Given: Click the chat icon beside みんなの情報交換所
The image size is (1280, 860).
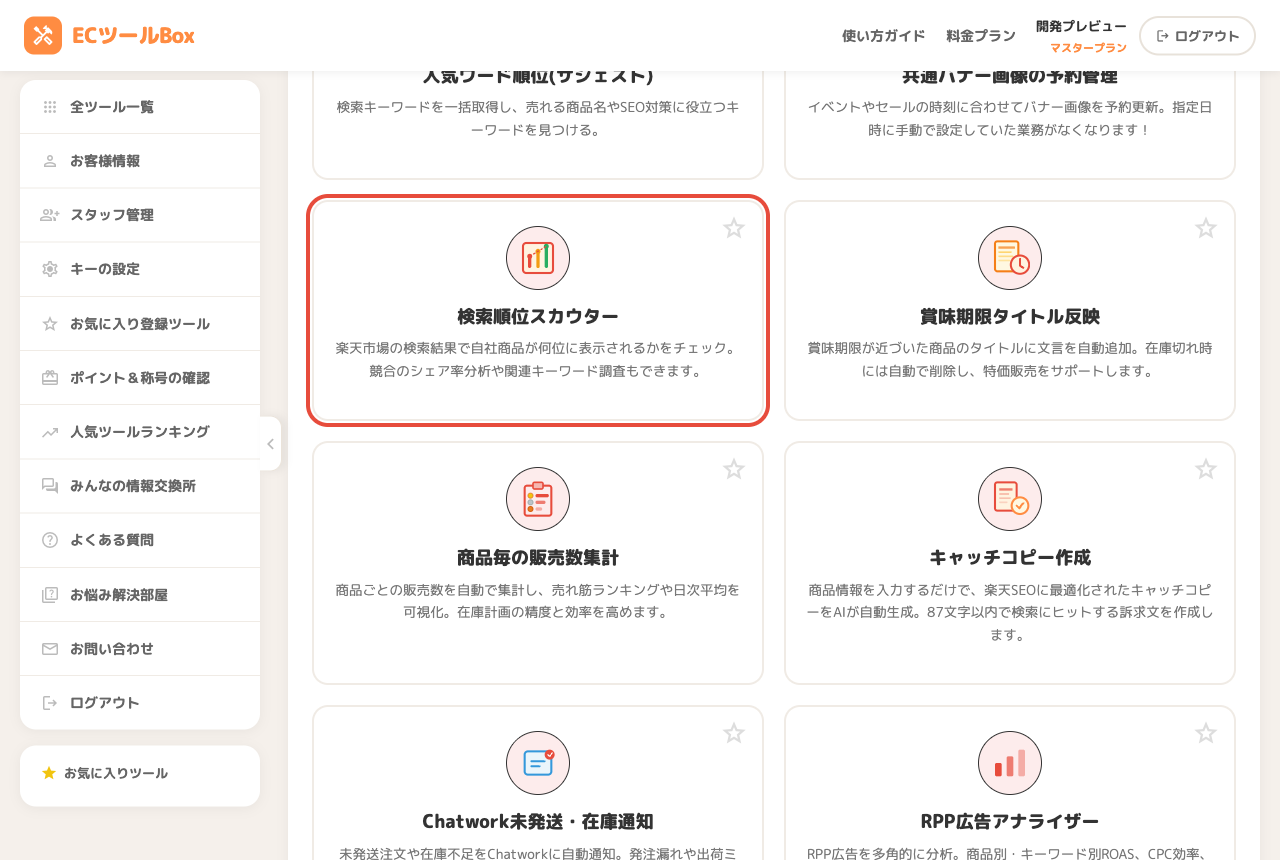Looking at the screenshot, I should pyautogui.click(x=50, y=486).
